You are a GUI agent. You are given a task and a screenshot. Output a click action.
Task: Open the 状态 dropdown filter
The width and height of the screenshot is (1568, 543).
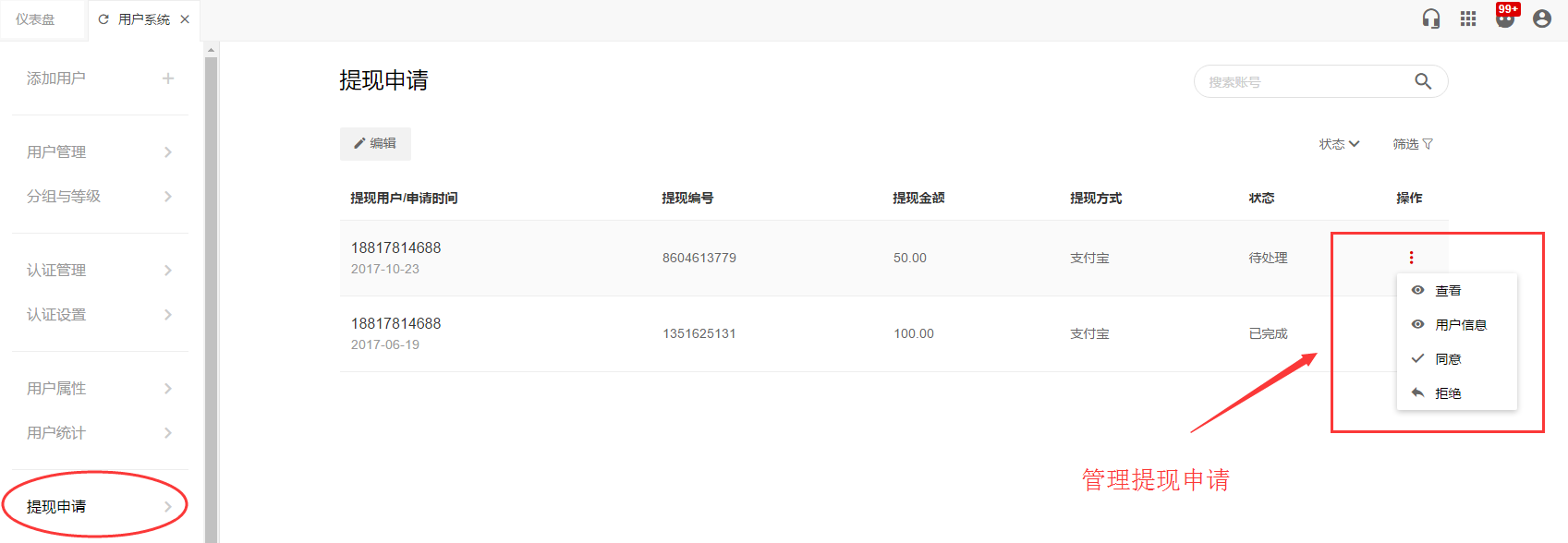click(x=1339, y=144)
